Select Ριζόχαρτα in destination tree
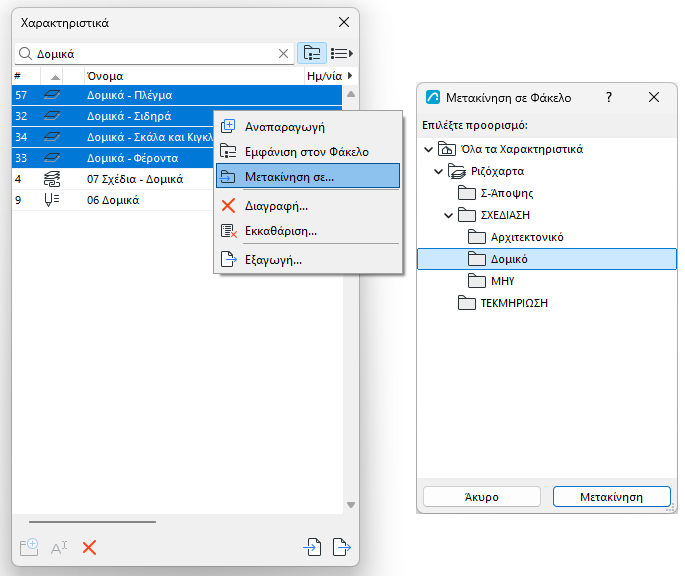Screen dimensions: 685x576 click(497, 171)
